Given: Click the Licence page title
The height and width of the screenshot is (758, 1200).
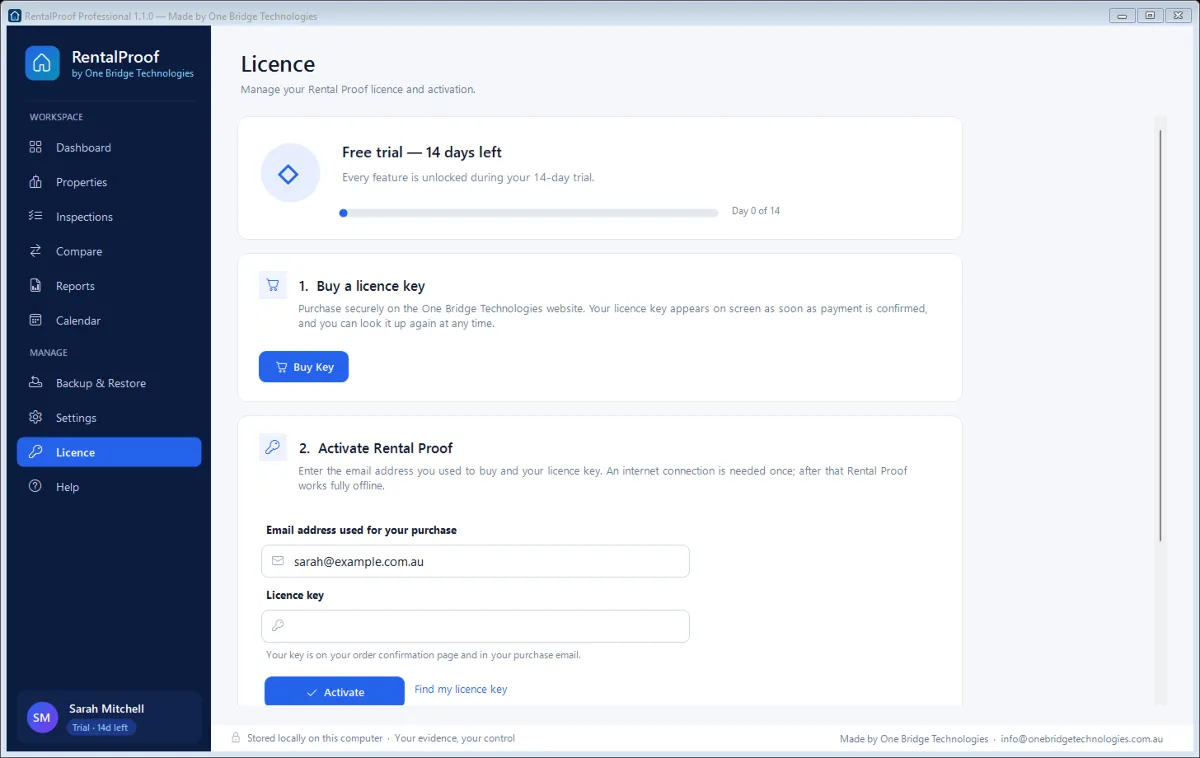Looking at the screenshot, I should pos(278,64).
